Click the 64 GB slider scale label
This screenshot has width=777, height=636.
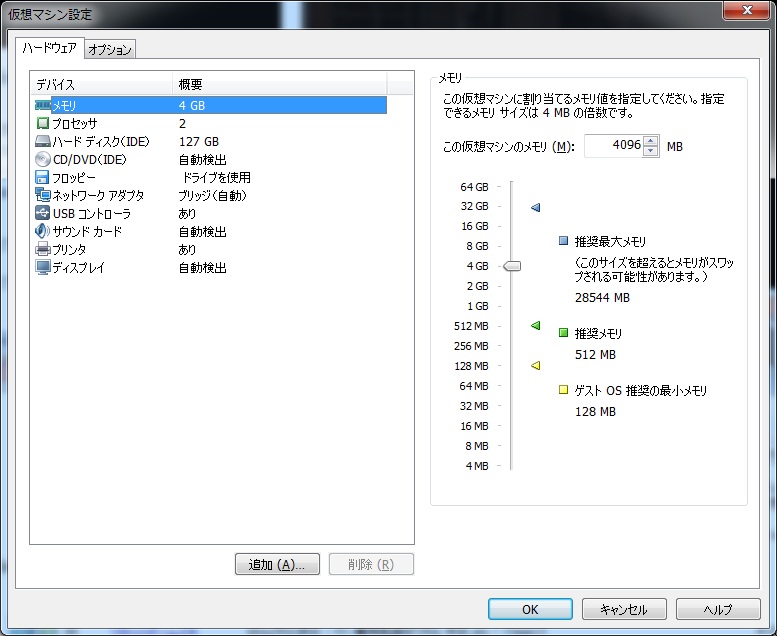(x=474, y=187)
